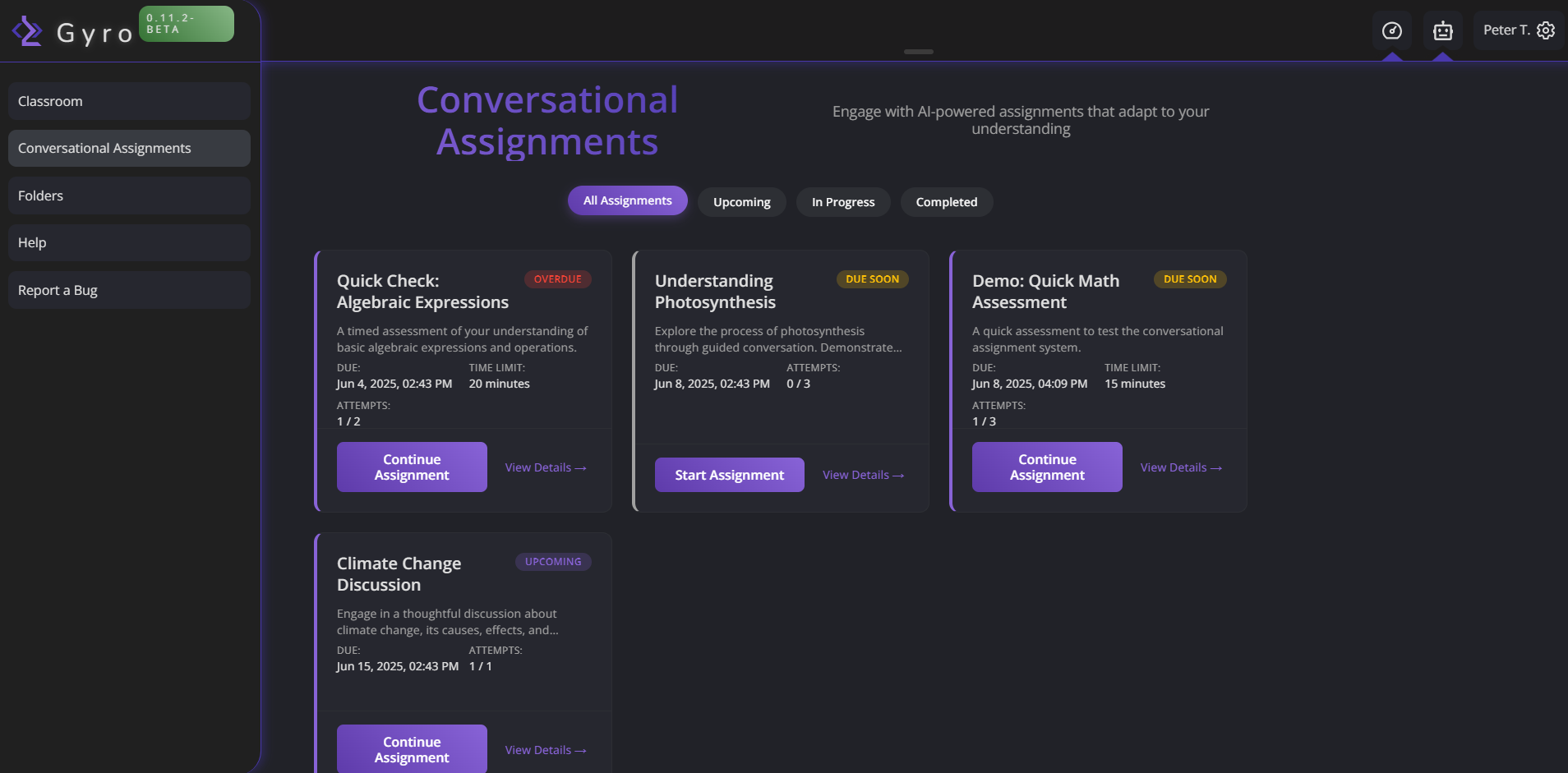The height and width of the screenshot is (773, 1568).
Task: Open the speedometer dashboard icon
Action: tap(1391, 30)
